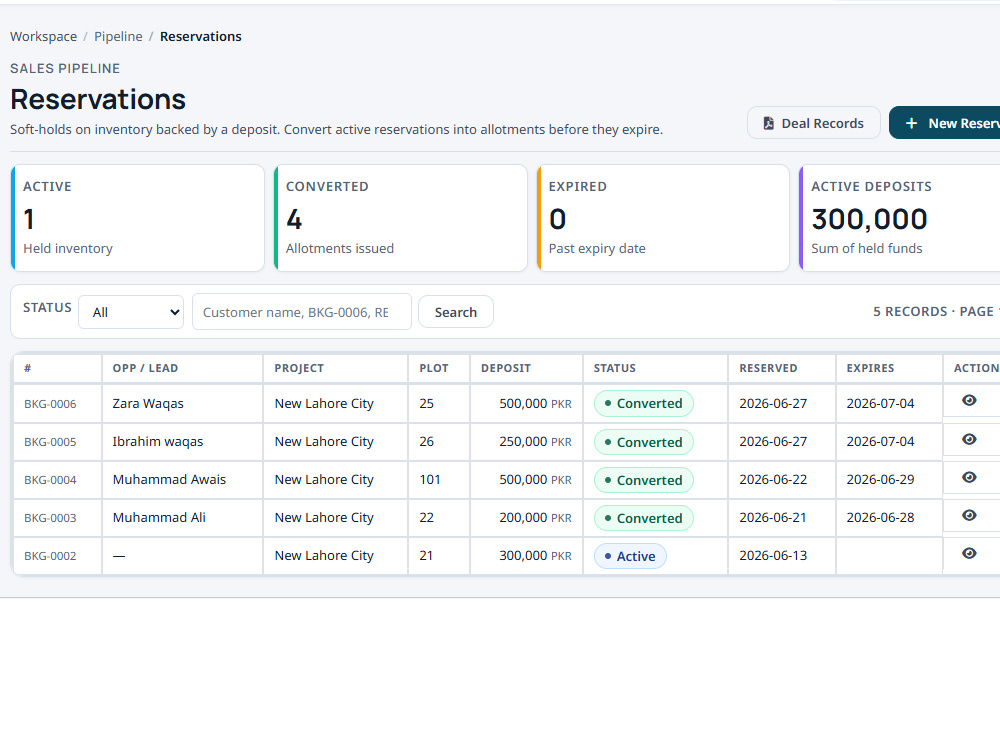The width and height of the screenshot is (1000, 750).
Task: Click New Lahore City in BKG-0002 row
Action: (324, 555)
